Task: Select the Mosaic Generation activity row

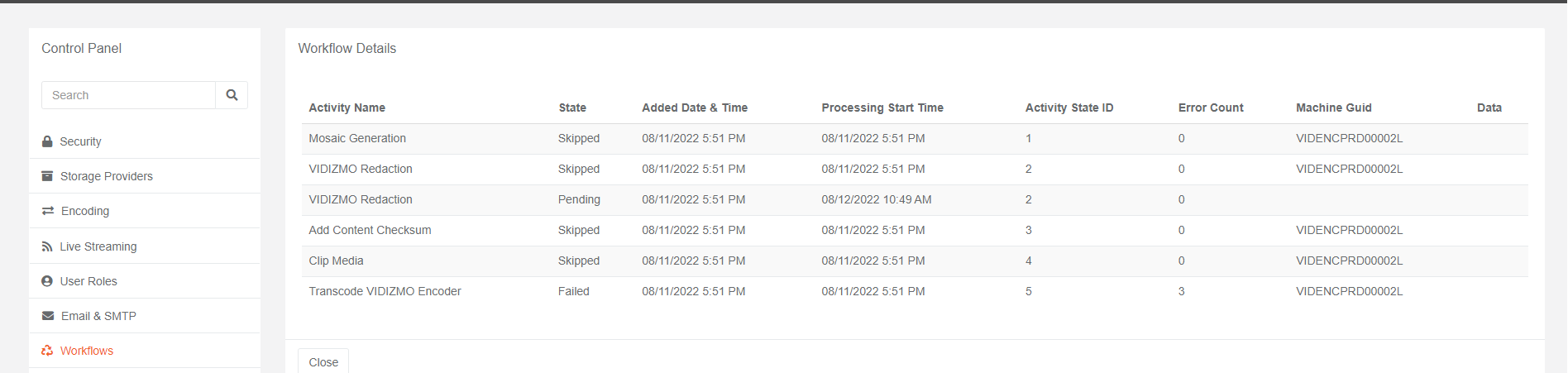Action: click(357, 138)
